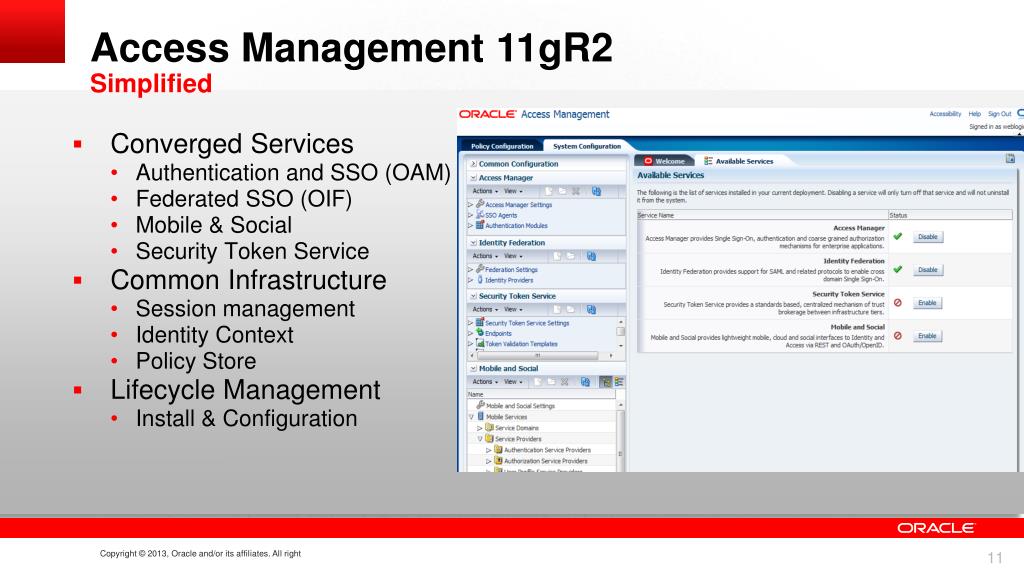Click the green check status for Access Manager
This screenshot has width=1024, height=576.
click(898, 236)
